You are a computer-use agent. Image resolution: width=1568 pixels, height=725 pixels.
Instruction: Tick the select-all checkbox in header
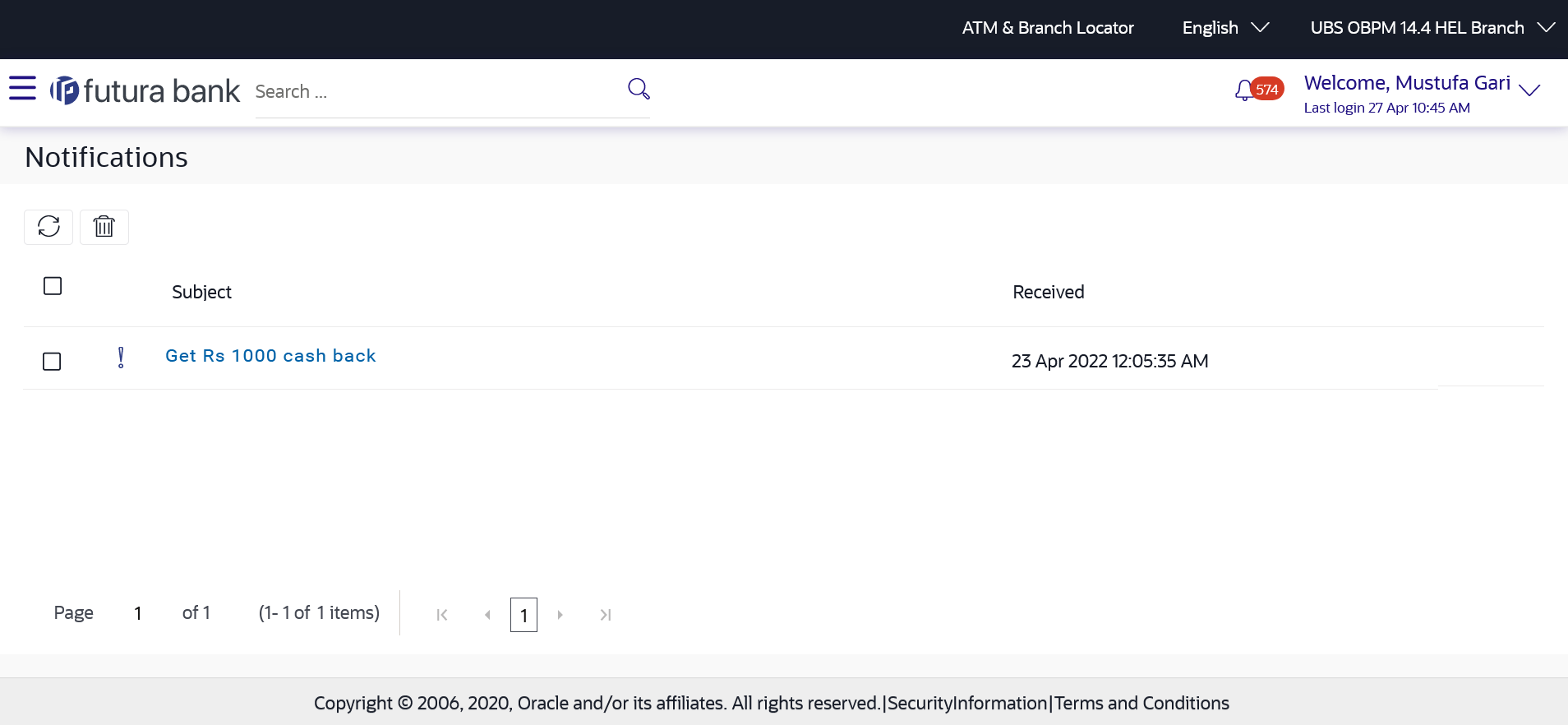coord(53,286)
